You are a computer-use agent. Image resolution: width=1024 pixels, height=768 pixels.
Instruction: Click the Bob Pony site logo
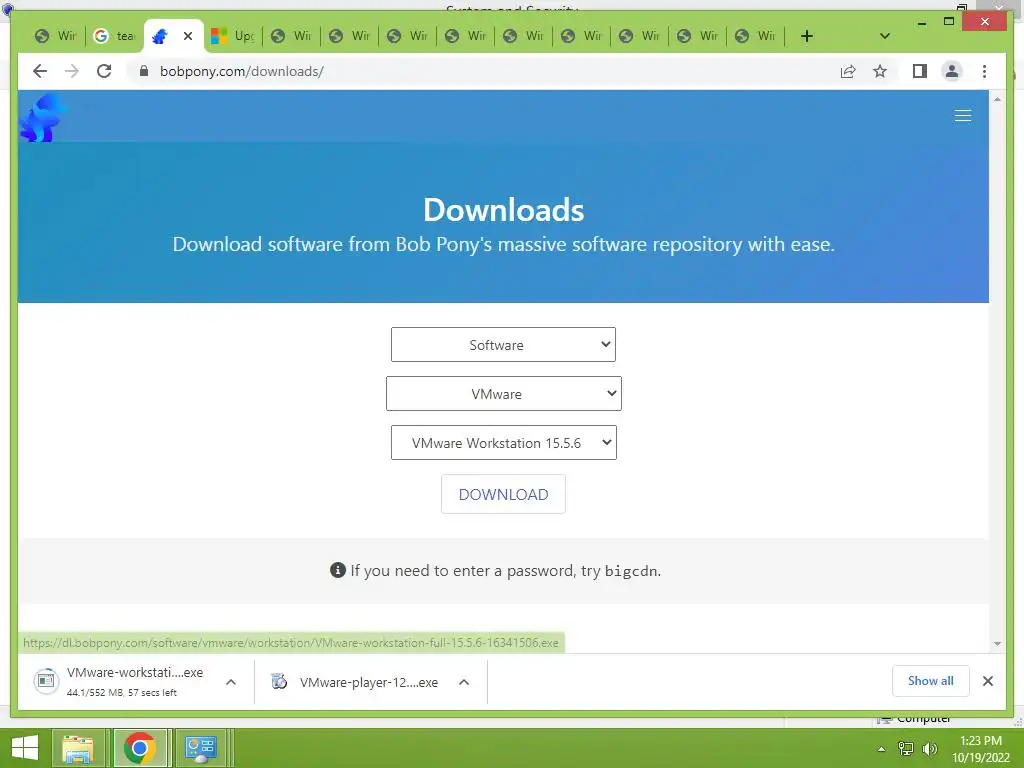tap(42, 118)
